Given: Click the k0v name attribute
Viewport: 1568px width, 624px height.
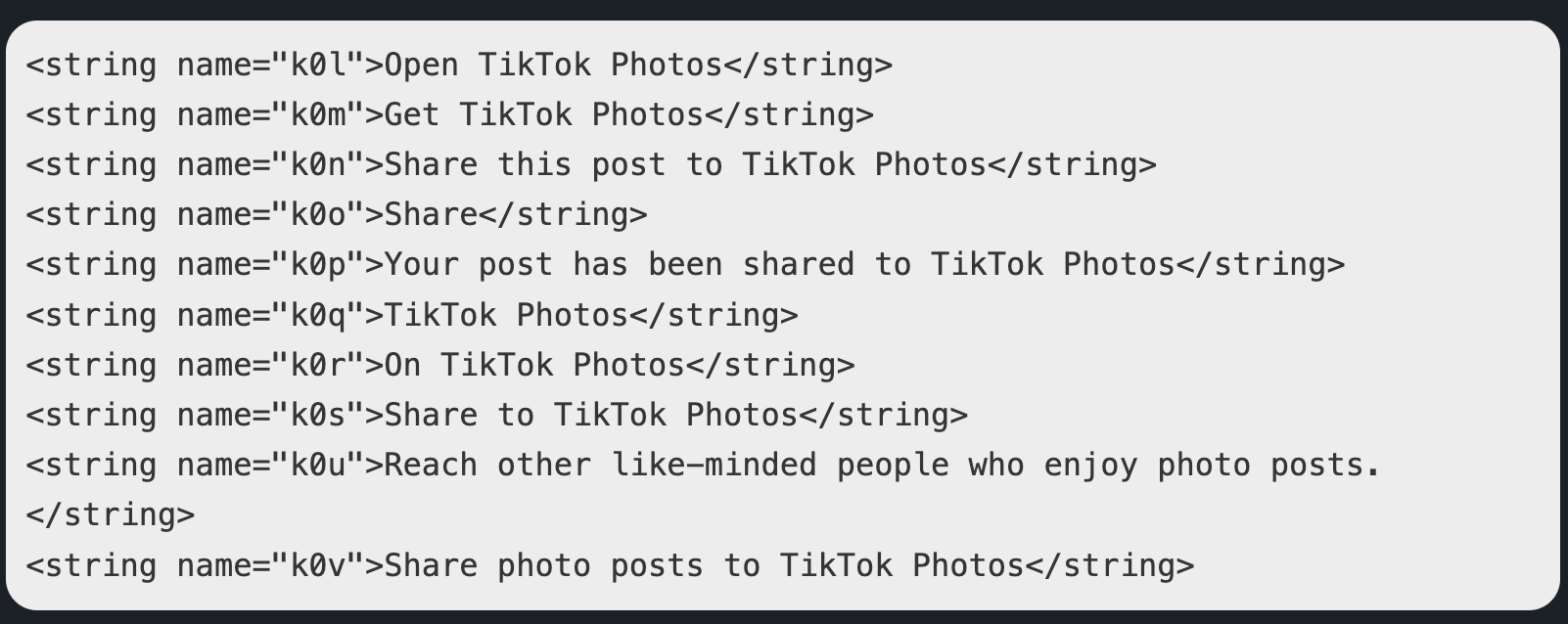Looking at the screenshot, I should [x=271, y=566].
